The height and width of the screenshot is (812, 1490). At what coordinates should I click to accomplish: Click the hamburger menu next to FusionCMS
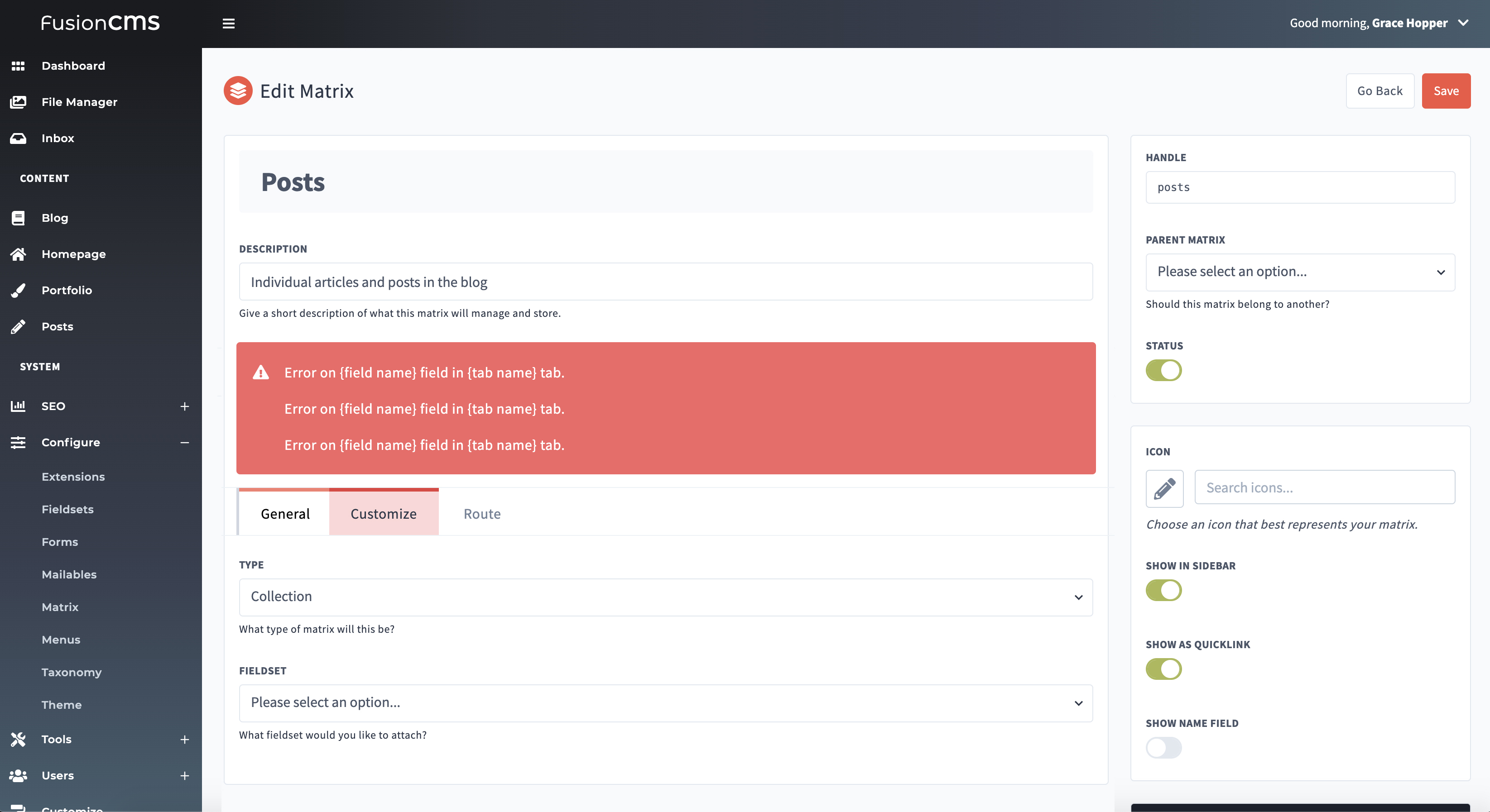pyautogui.click(x=228, y=23)
